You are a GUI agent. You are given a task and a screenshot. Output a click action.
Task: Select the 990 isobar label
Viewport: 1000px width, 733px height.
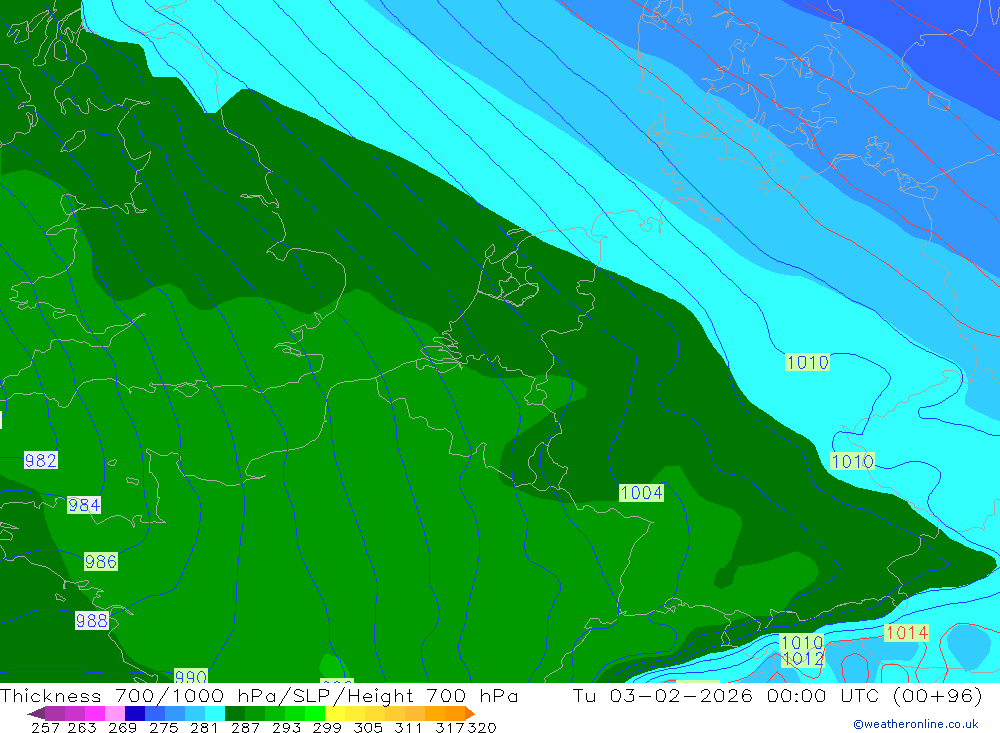tap(191, 676)
